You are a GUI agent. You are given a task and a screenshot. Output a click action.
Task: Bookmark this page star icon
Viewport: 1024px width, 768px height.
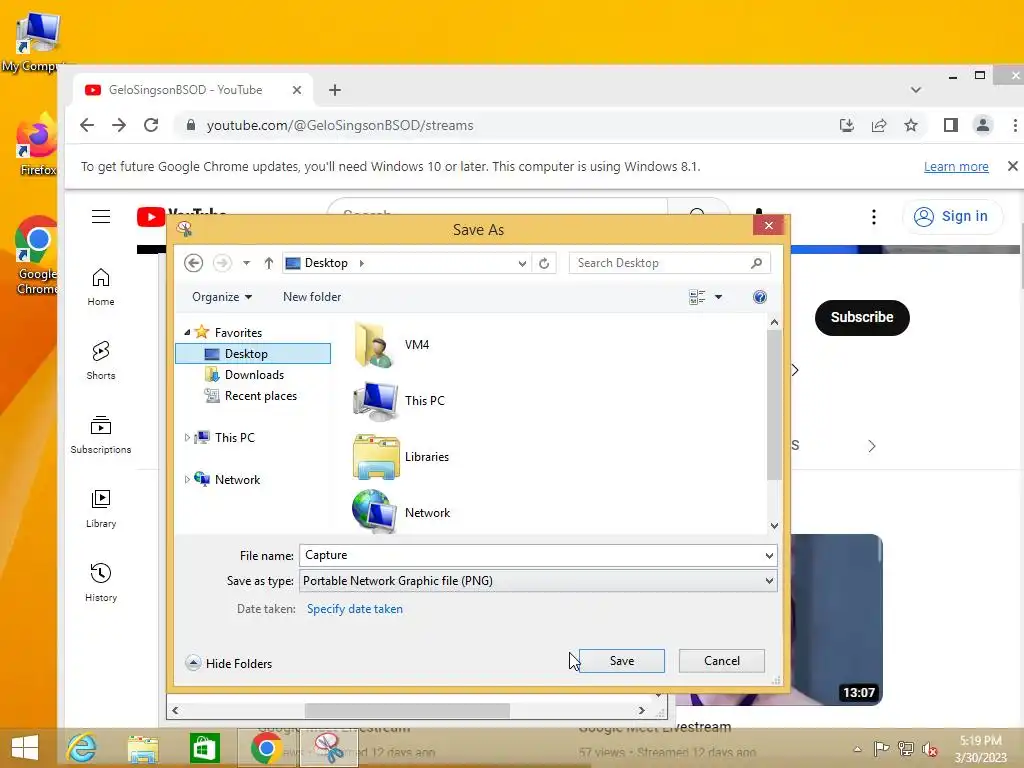(910, 125)
